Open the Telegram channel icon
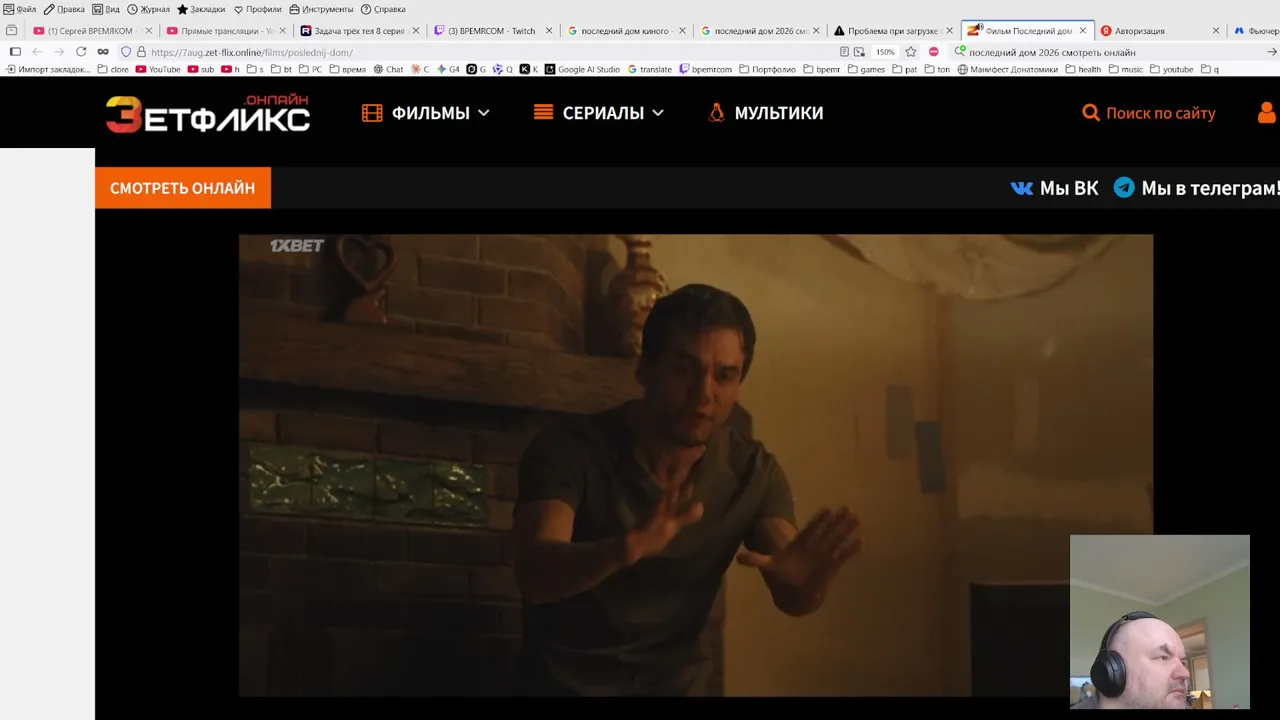The width and height of the screenshot is (1280, 720). 1124,188
